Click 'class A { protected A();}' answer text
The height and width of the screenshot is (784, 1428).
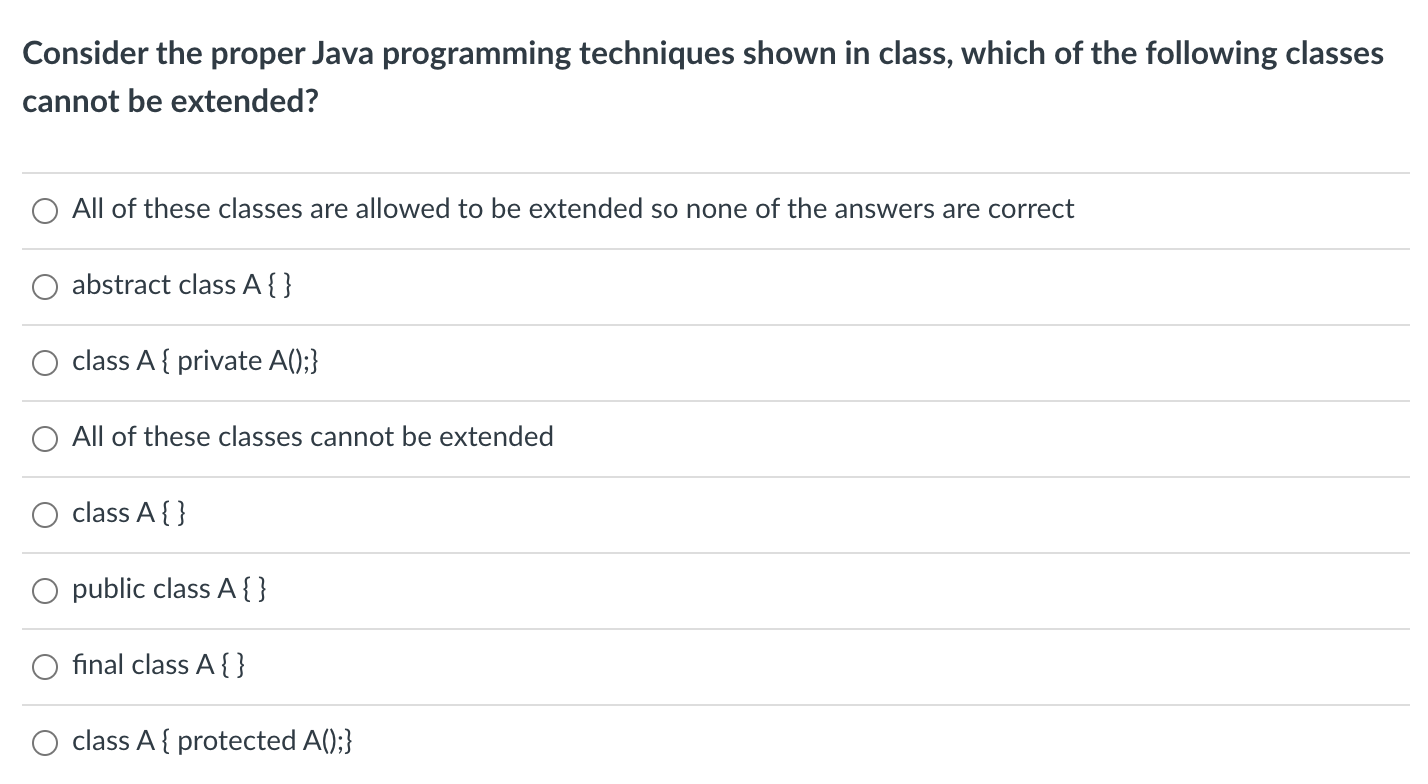point(210,741)
